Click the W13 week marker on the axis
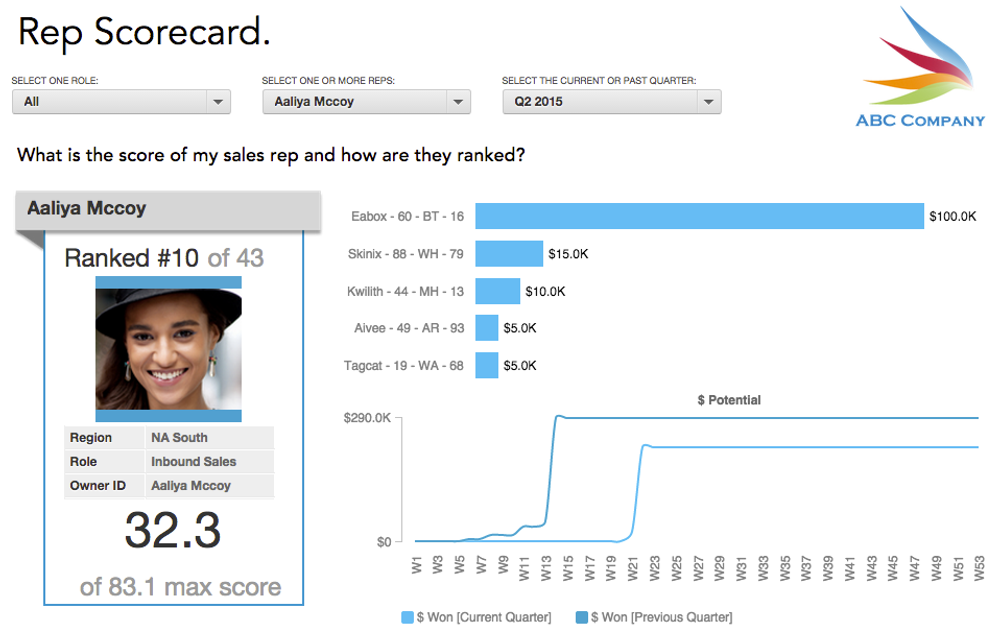 (x=546, y=568)
